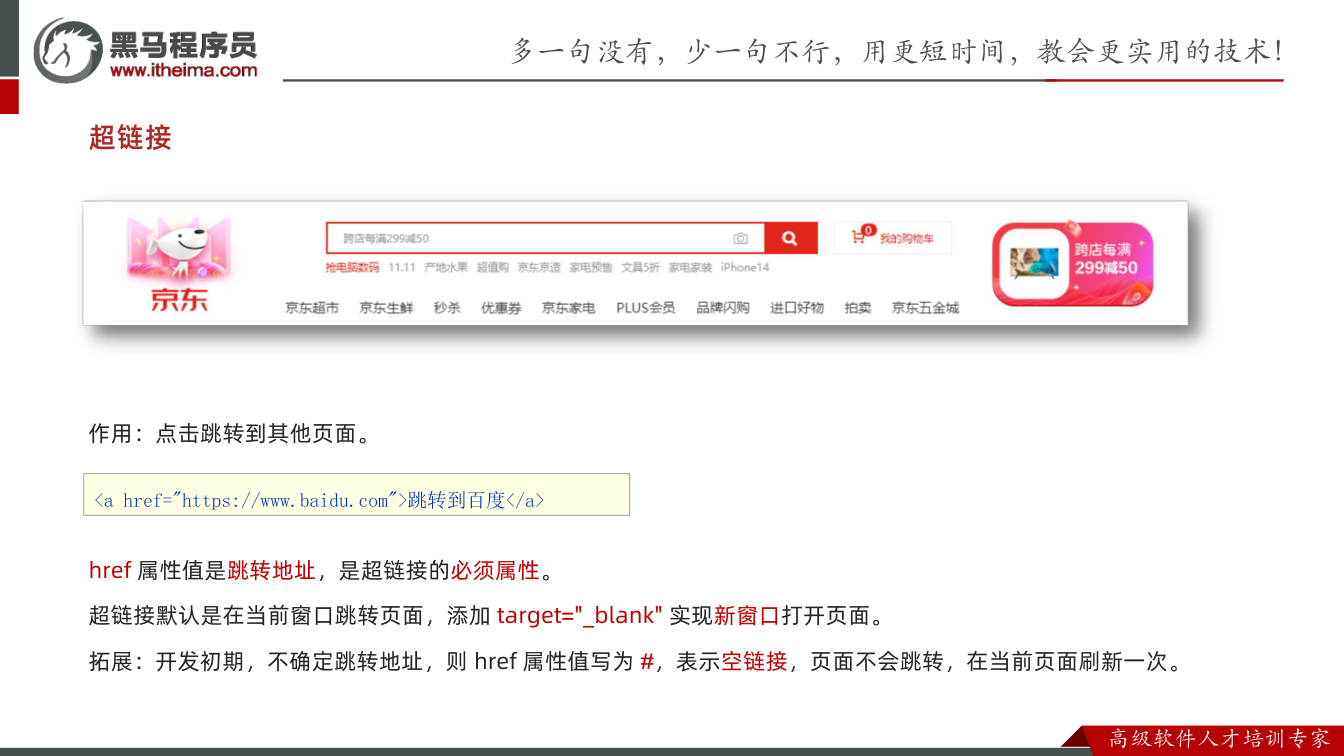Click the 高级软件人才培训专家 footer text
Image resolution: width=1344 pixels, height=756 pixels.
pyautogui.click(x=1219, y=739)
